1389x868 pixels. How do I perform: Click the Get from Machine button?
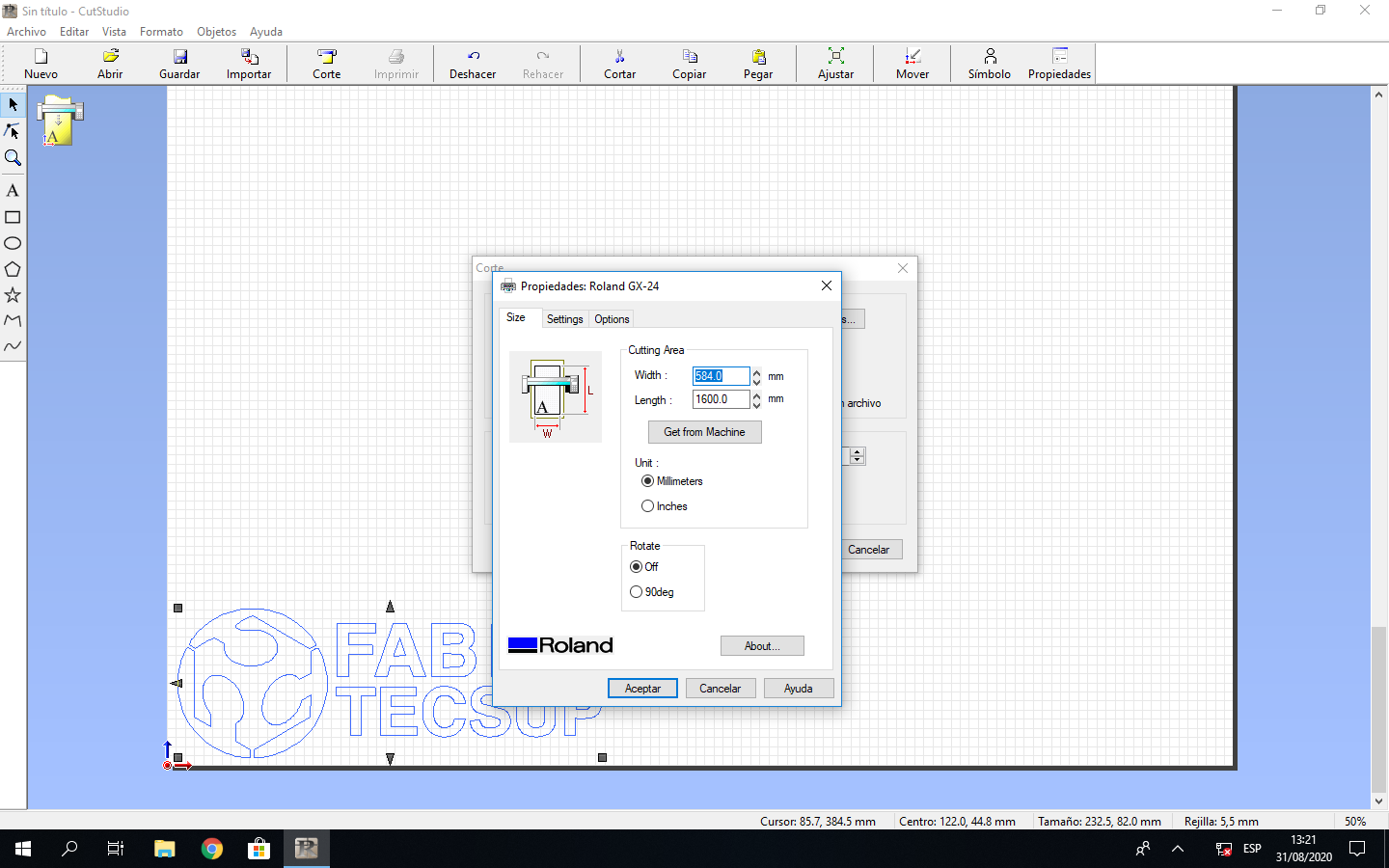point(705,432)
